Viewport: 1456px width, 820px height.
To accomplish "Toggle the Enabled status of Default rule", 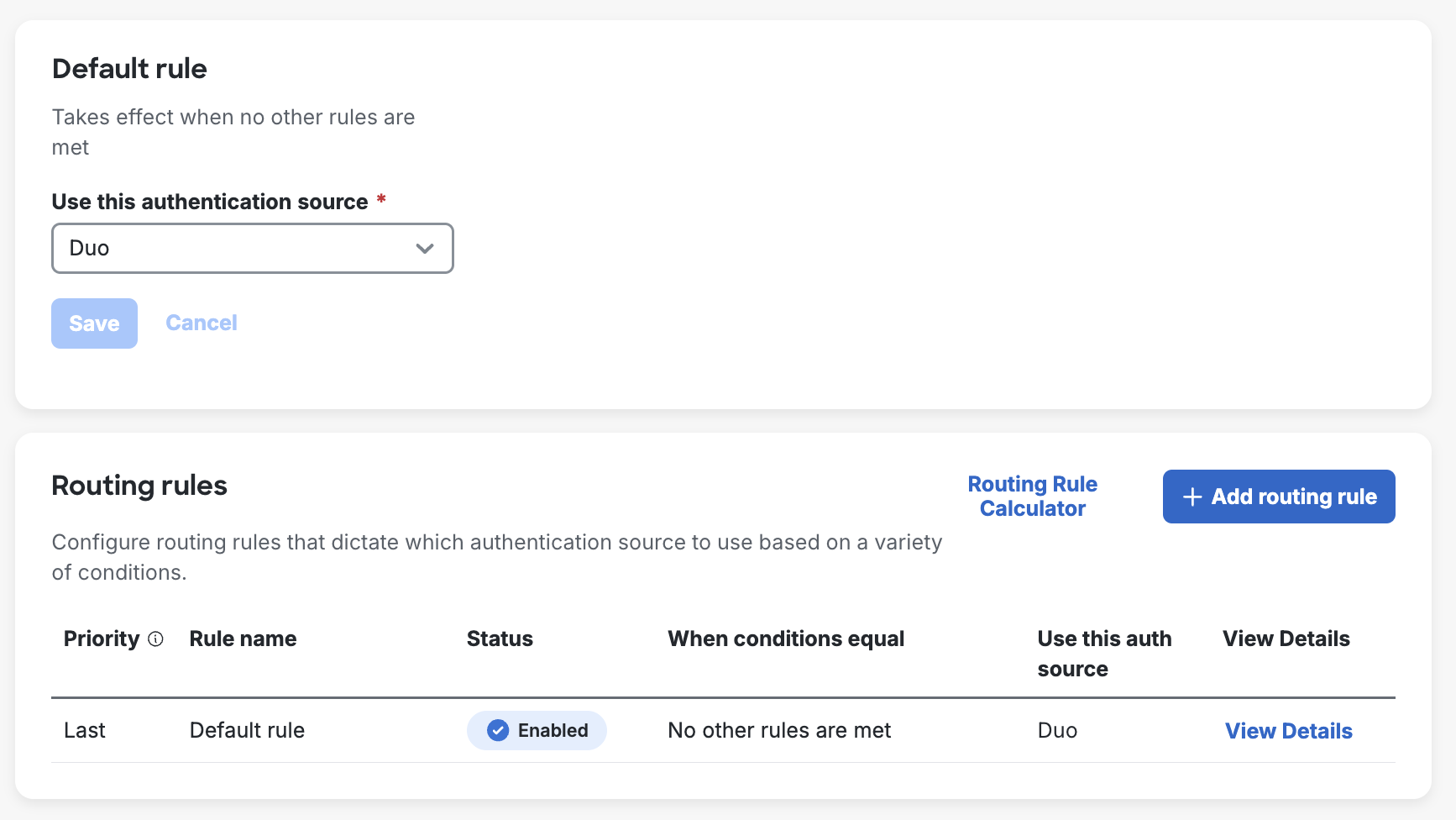I will click(537, 730).
